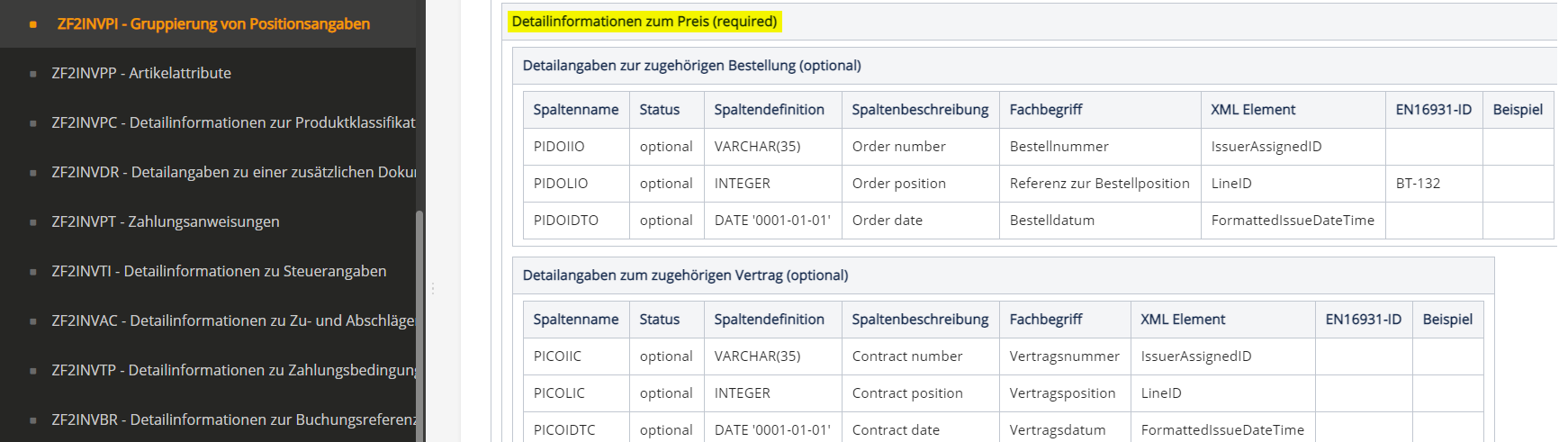Click the sidebar splitter resize handle
The height and width of the screenshot is (442, 1568).
point(433,288)
